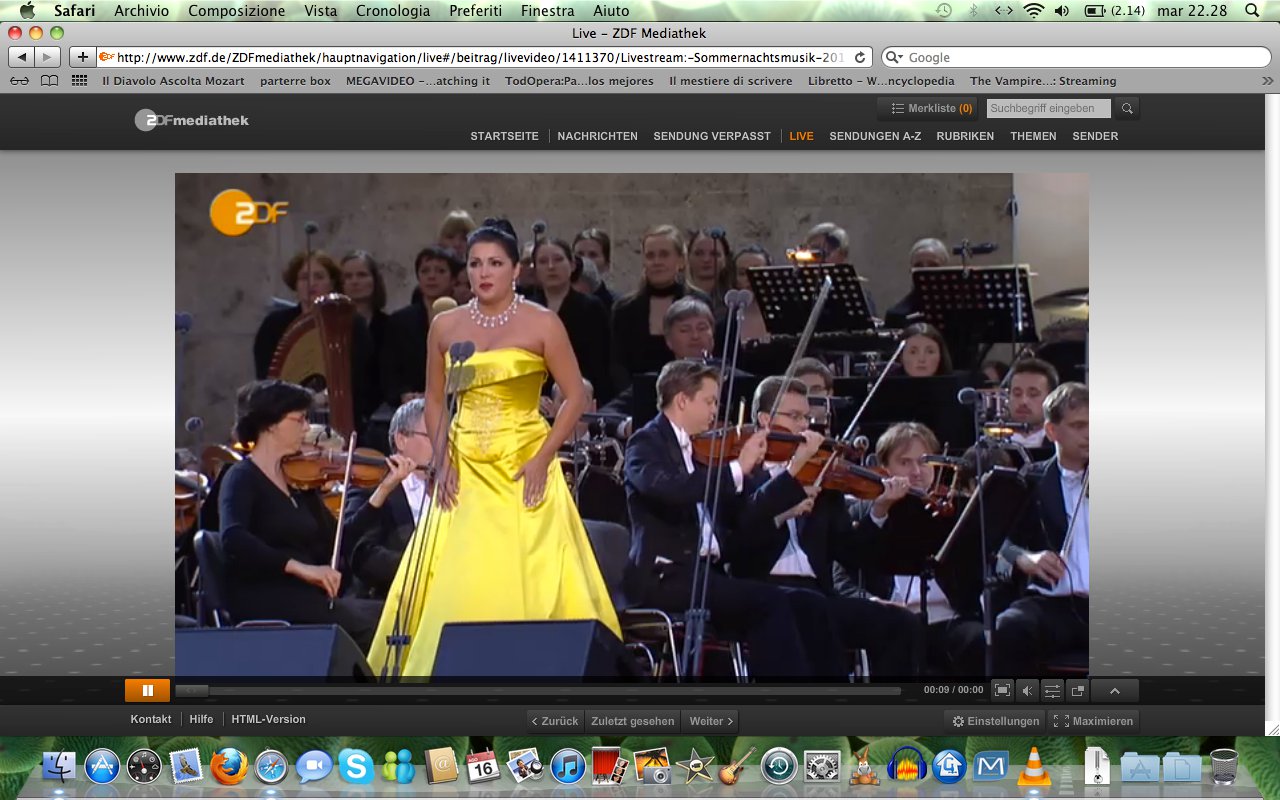The image size is (1280, 800).
Task: Open 'The Vampire...: Streaming' bookmark
Action: point(1043,81)
